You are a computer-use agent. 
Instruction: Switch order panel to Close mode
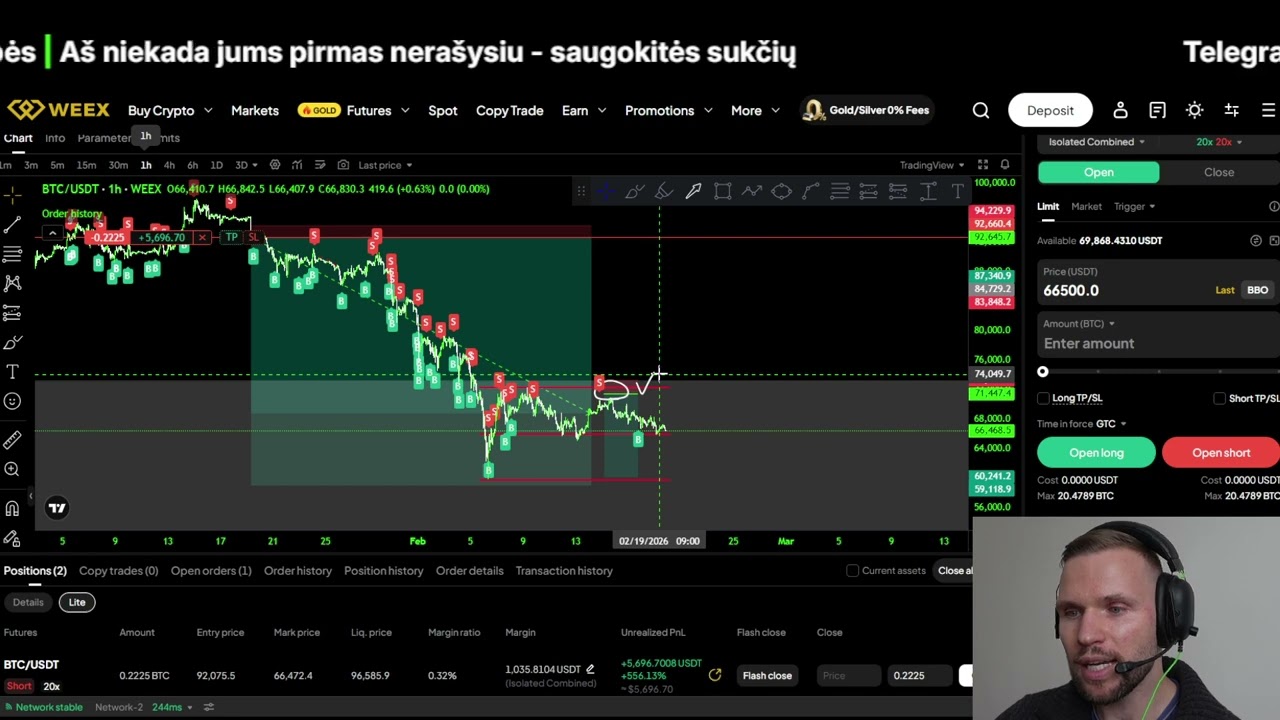point(1219,172)
